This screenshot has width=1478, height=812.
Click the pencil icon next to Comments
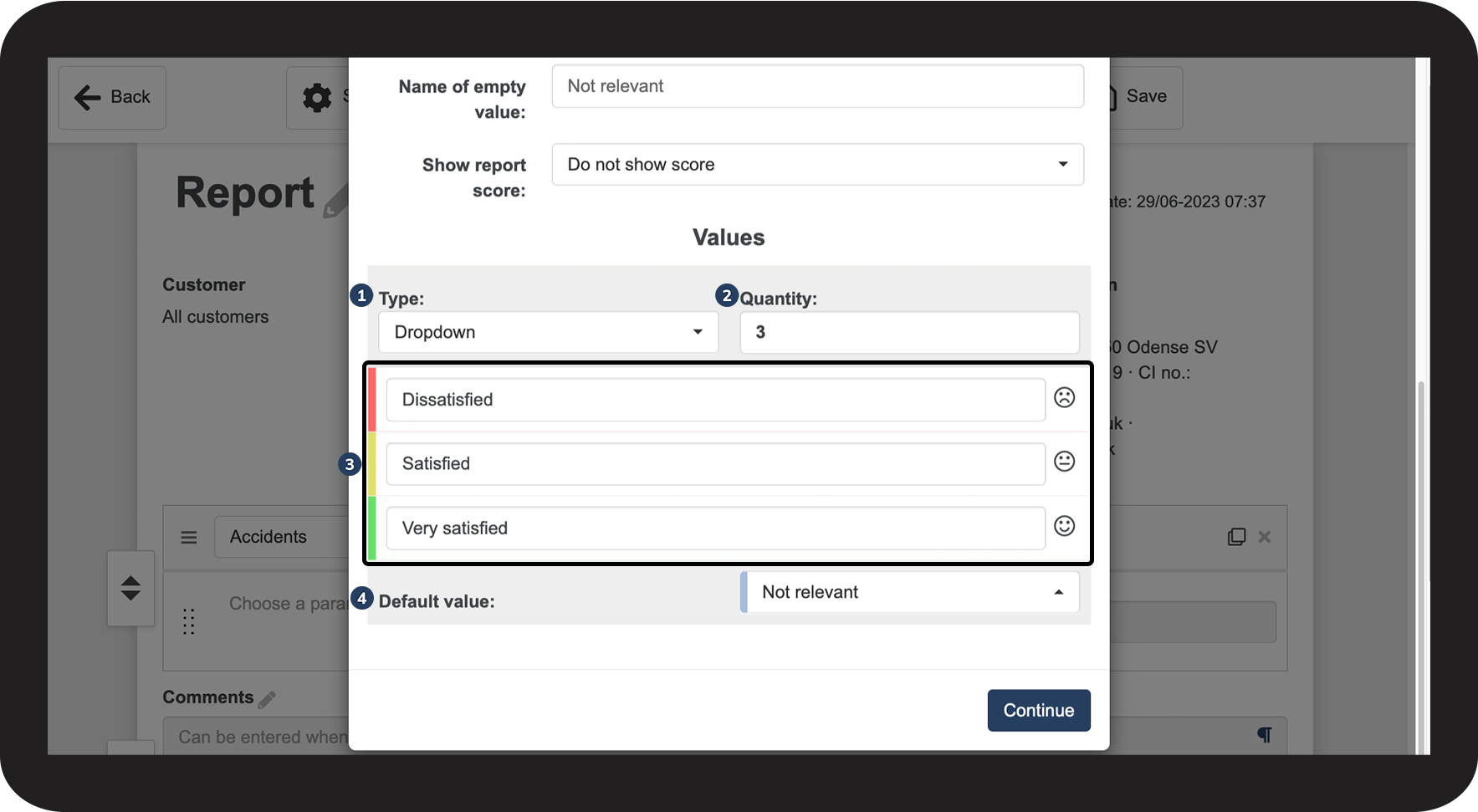coord(267,699)
